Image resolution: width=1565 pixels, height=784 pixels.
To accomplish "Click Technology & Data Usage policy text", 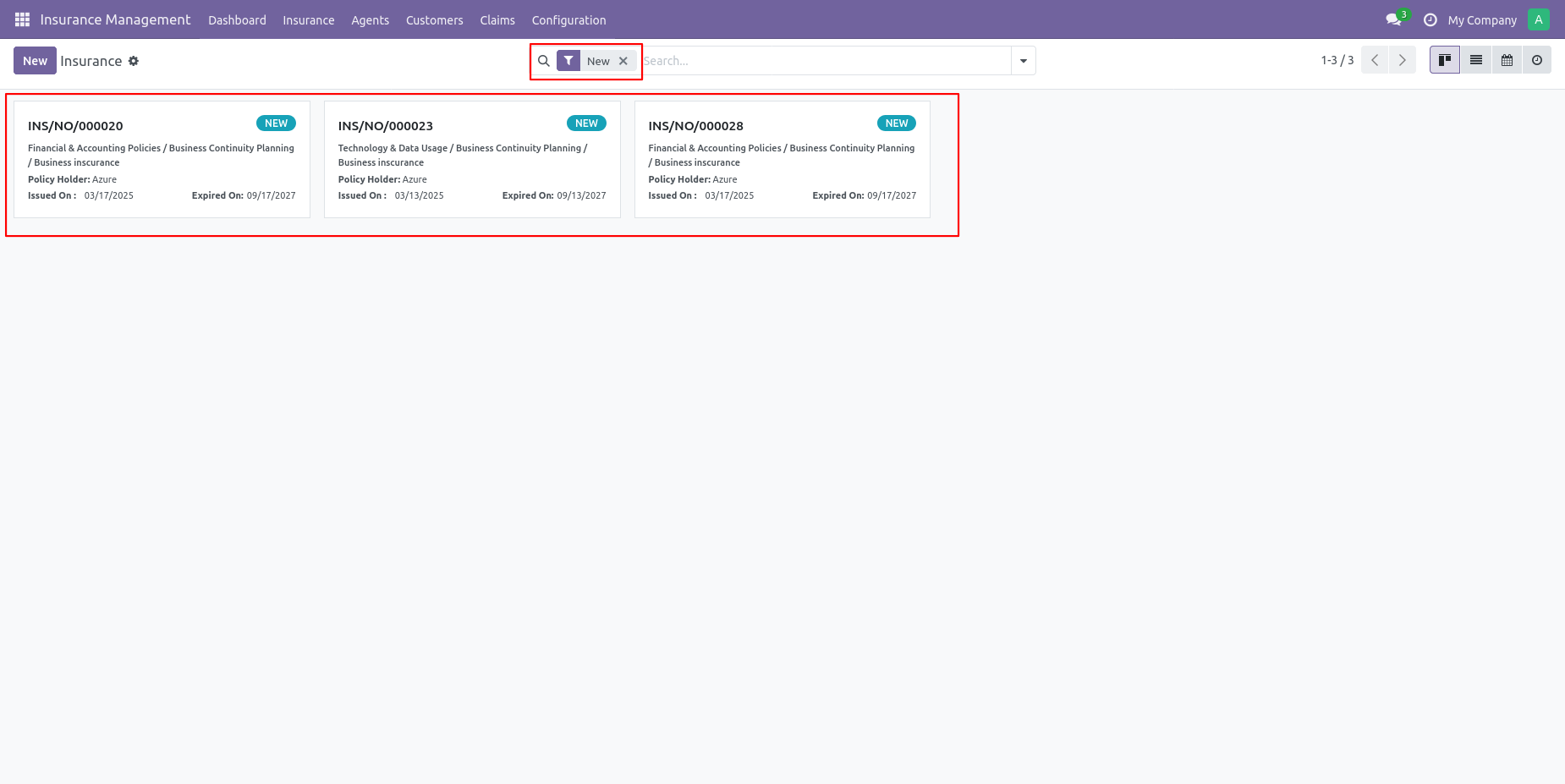I will (x=463, y=155).
